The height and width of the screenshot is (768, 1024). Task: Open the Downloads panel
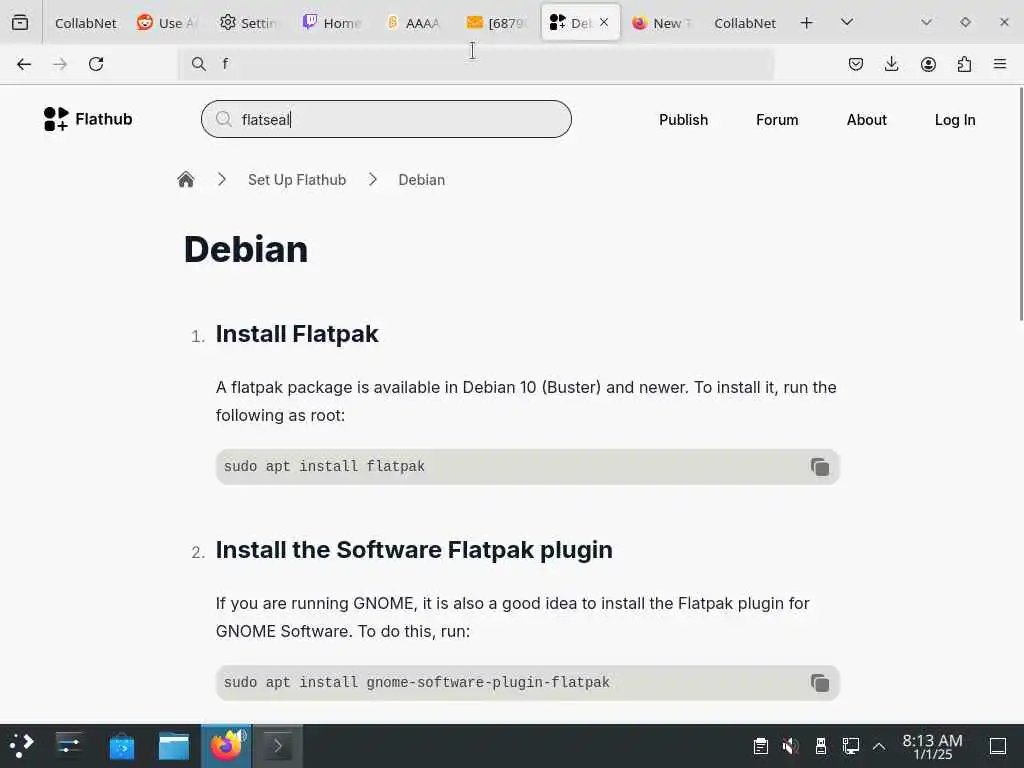tap(891, 64)
